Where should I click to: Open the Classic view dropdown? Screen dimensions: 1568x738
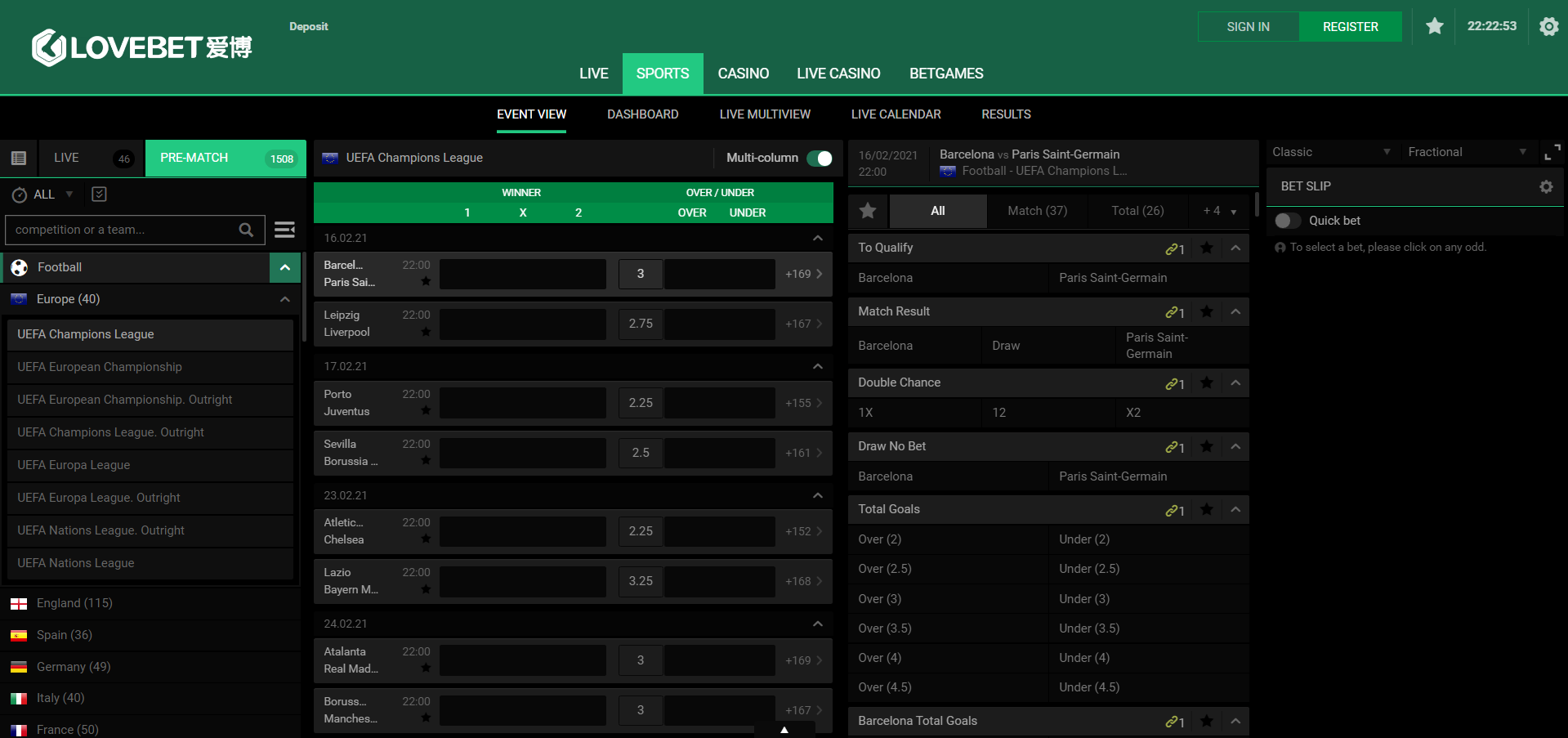[x=1331, y=152]
